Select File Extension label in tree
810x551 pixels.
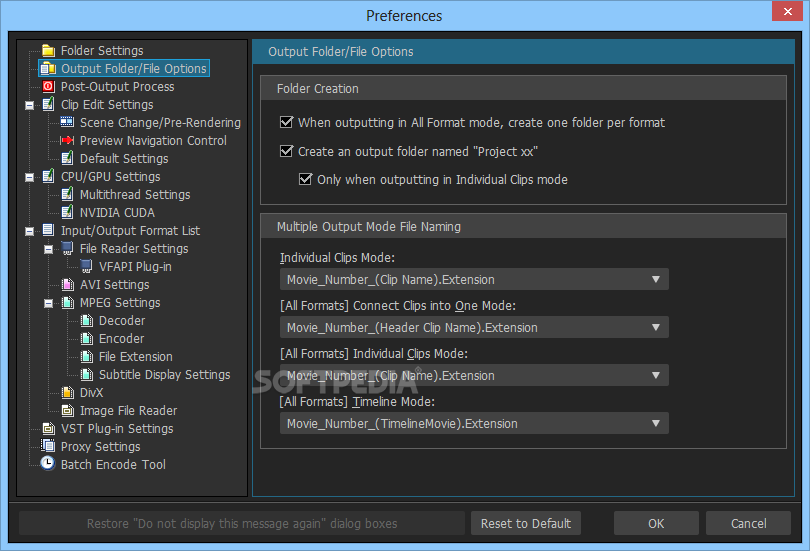[x=135, y=357]
